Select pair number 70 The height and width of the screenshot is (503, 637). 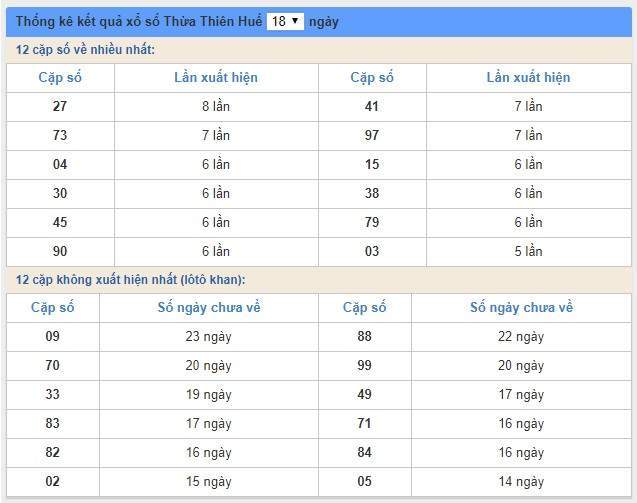click(52, 366)
